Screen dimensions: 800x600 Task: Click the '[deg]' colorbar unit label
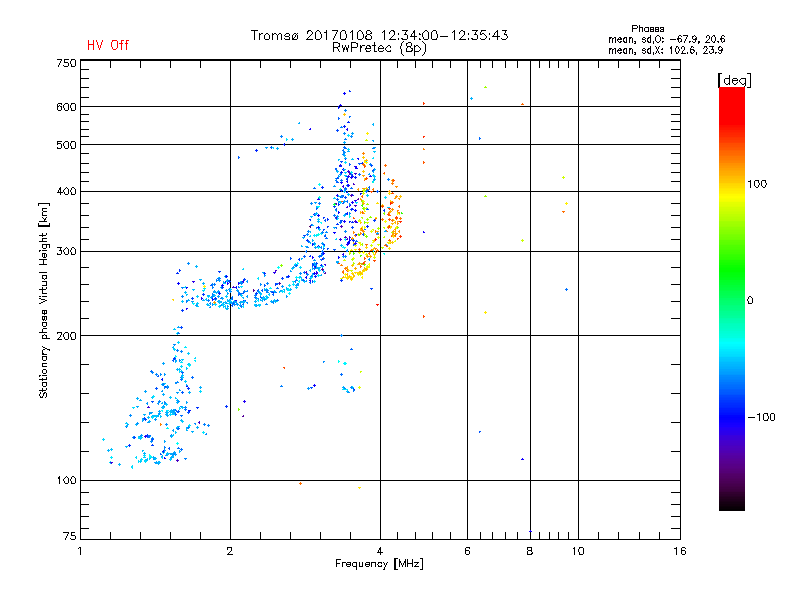tap(734, 80)
